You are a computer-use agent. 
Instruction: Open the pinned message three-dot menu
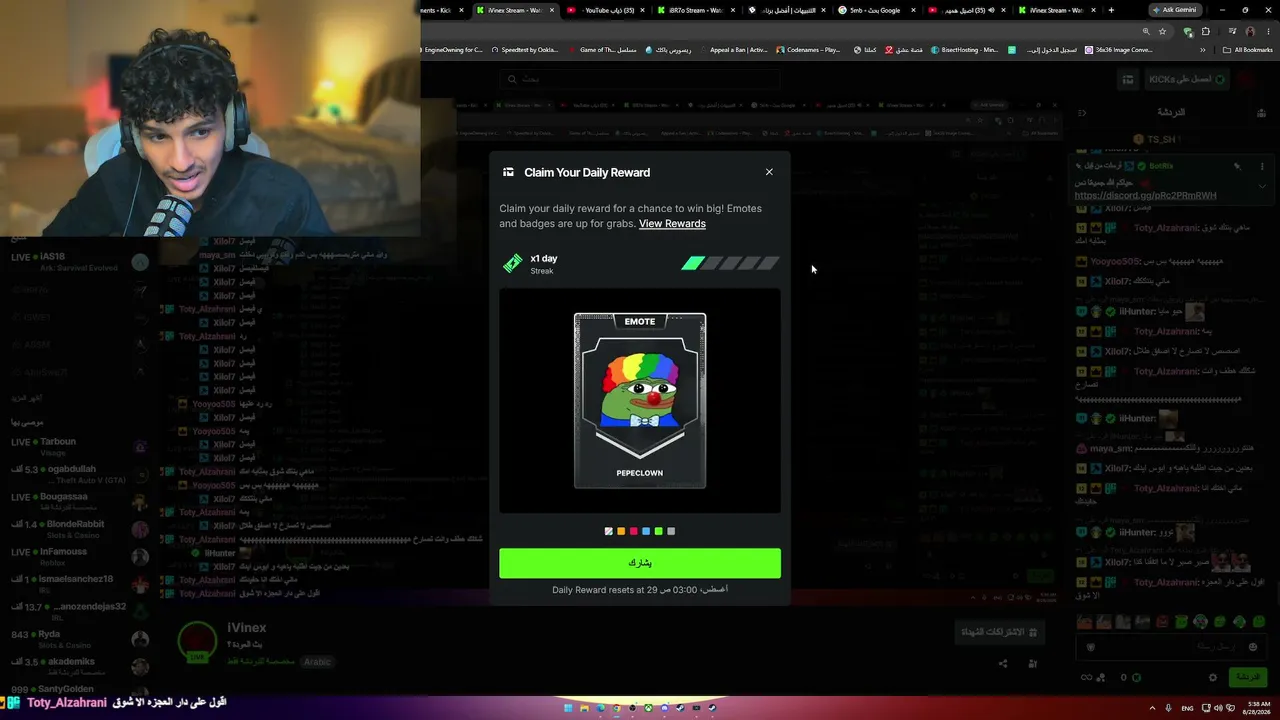[1262, 166]
